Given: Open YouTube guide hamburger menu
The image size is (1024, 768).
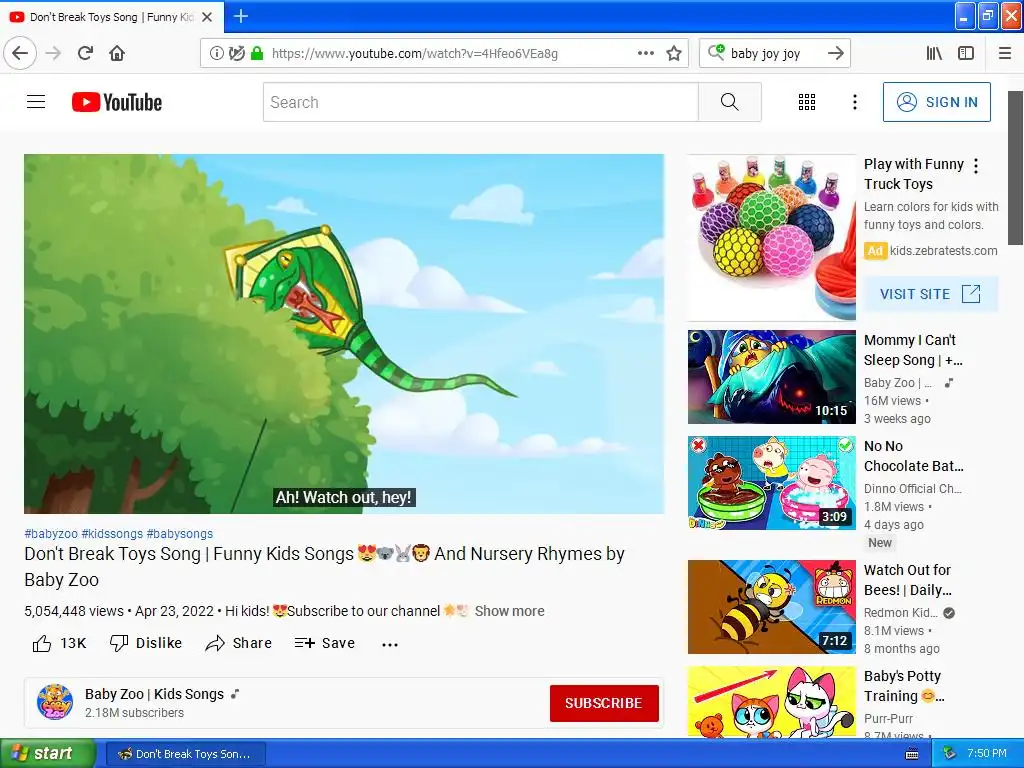Looking at the screenshot, I should [x=36, y=102].
